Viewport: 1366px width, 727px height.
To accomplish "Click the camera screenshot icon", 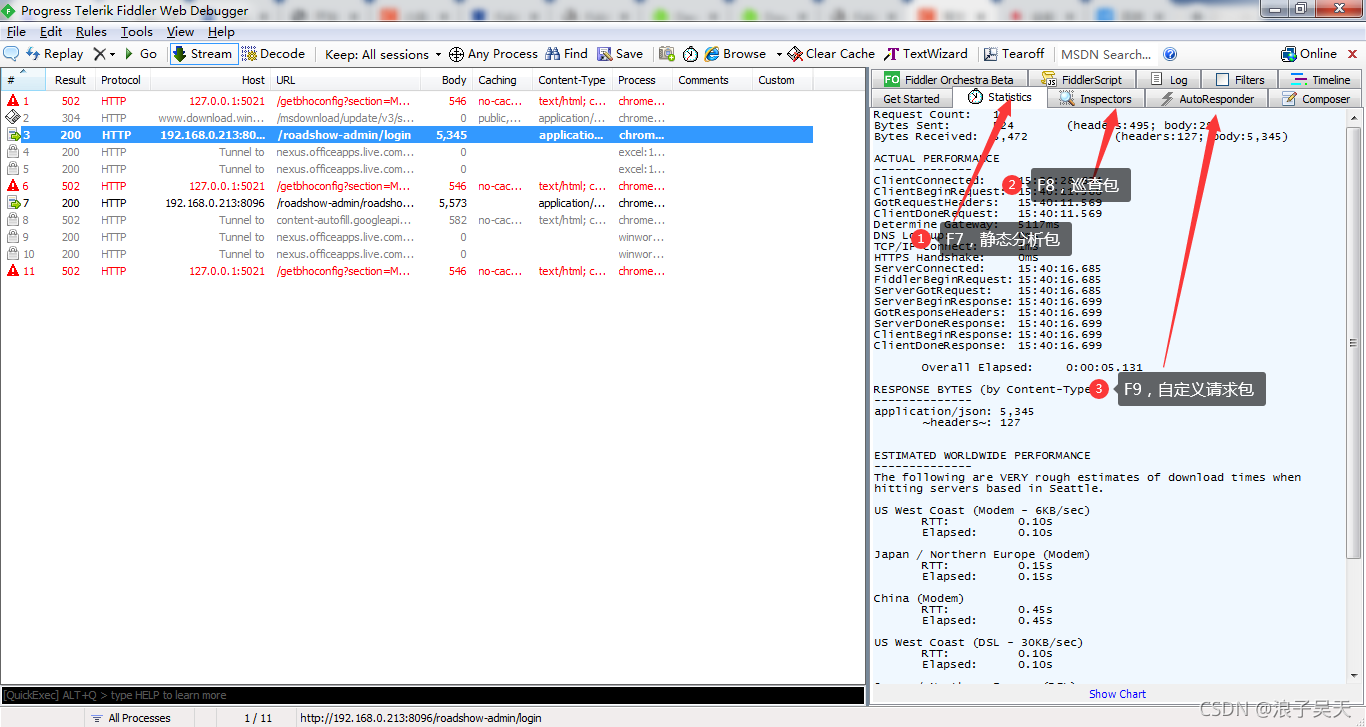I will point(667,54).
